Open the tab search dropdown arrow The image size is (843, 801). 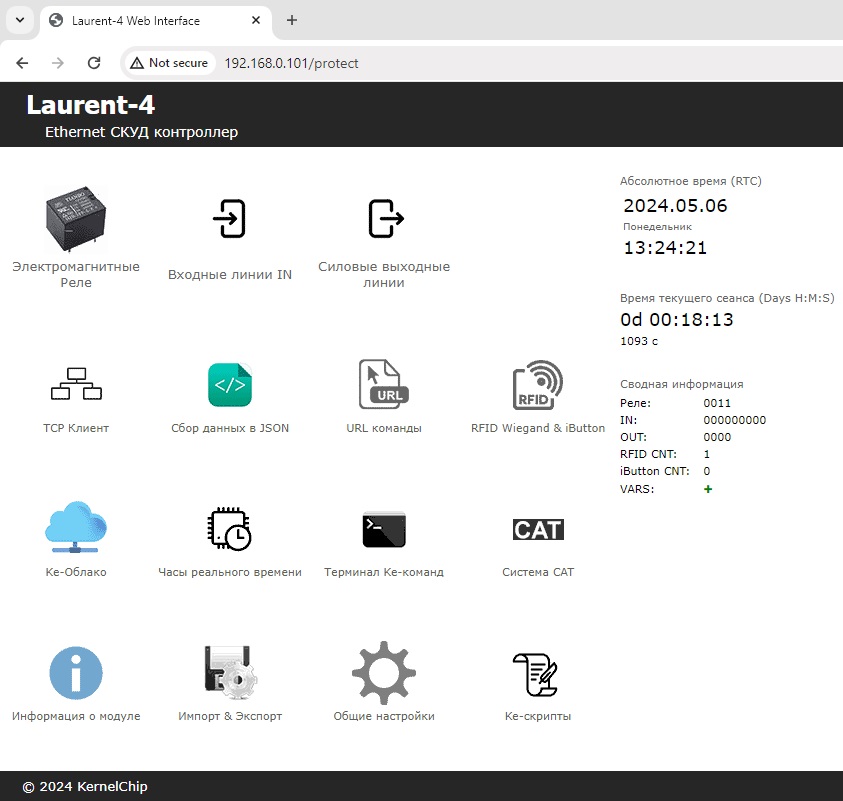tap(20, 20)
